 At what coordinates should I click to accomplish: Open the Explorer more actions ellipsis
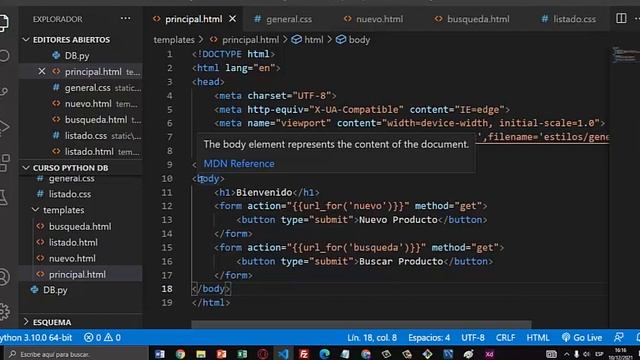(x=126, y=19)
